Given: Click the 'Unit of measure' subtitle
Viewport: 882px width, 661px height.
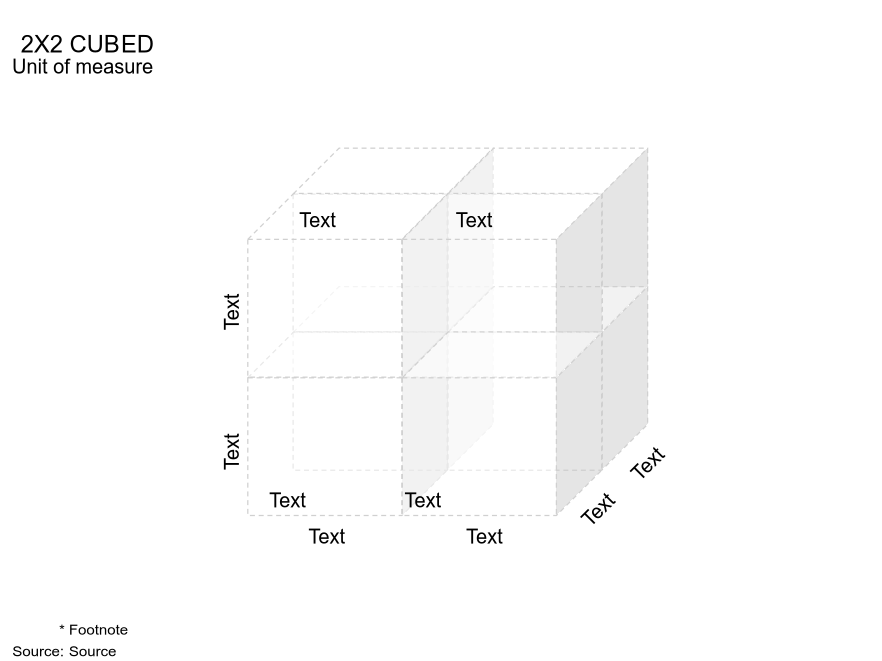Looking at the screenshot, I should point(83,67).
